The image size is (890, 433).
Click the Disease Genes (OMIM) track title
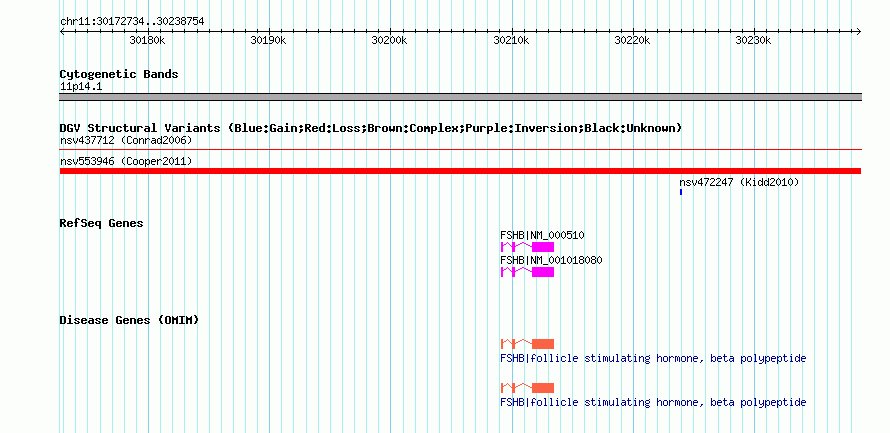(x=129, y=320)
